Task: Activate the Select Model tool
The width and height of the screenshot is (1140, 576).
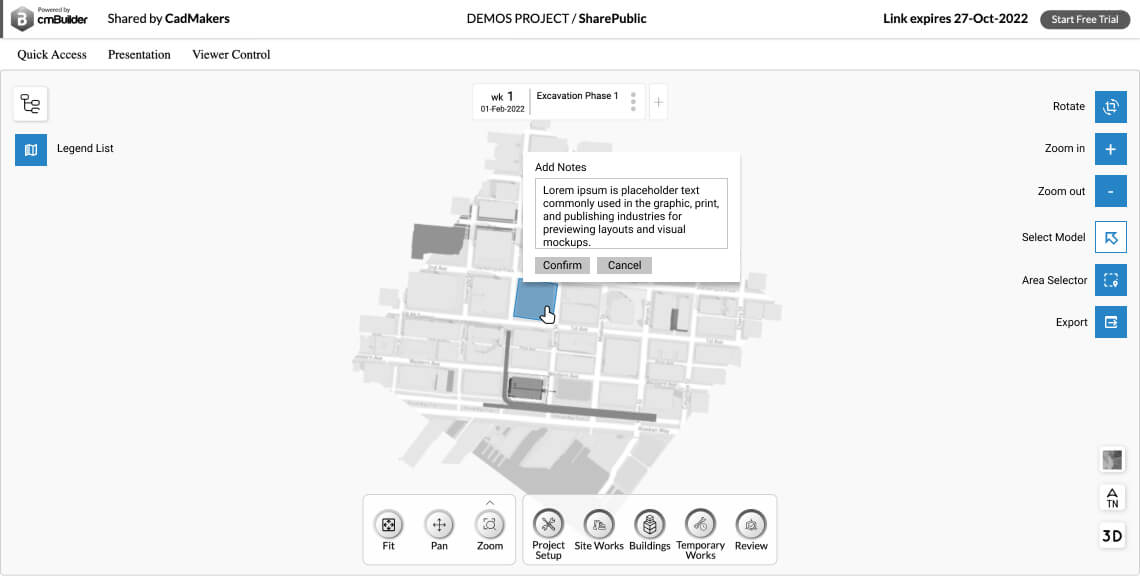Action: tap(1110, 237)
